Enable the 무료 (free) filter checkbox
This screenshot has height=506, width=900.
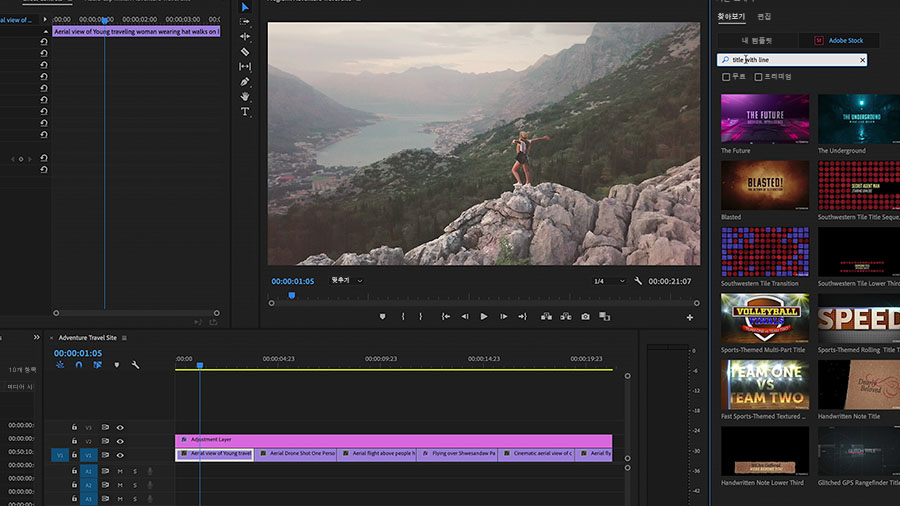(x=726, y=77)
